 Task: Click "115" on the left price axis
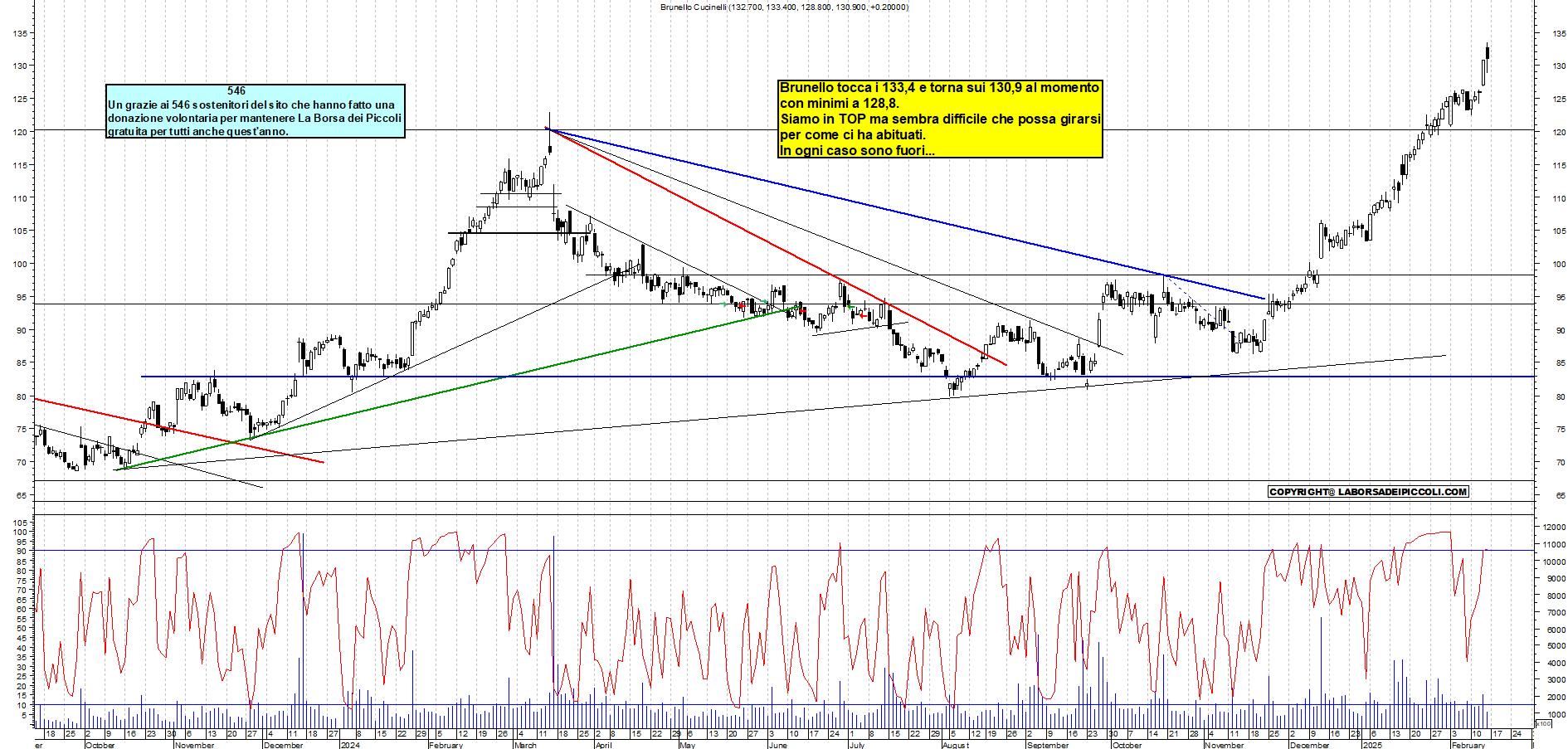pyautogui.click(x=20, y=165)
